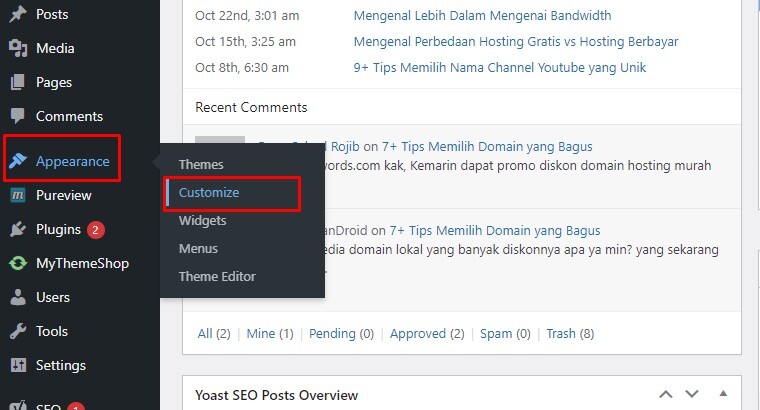Filter comments by Spam (0)
This screenshot has width=760, height=410.
505,333
